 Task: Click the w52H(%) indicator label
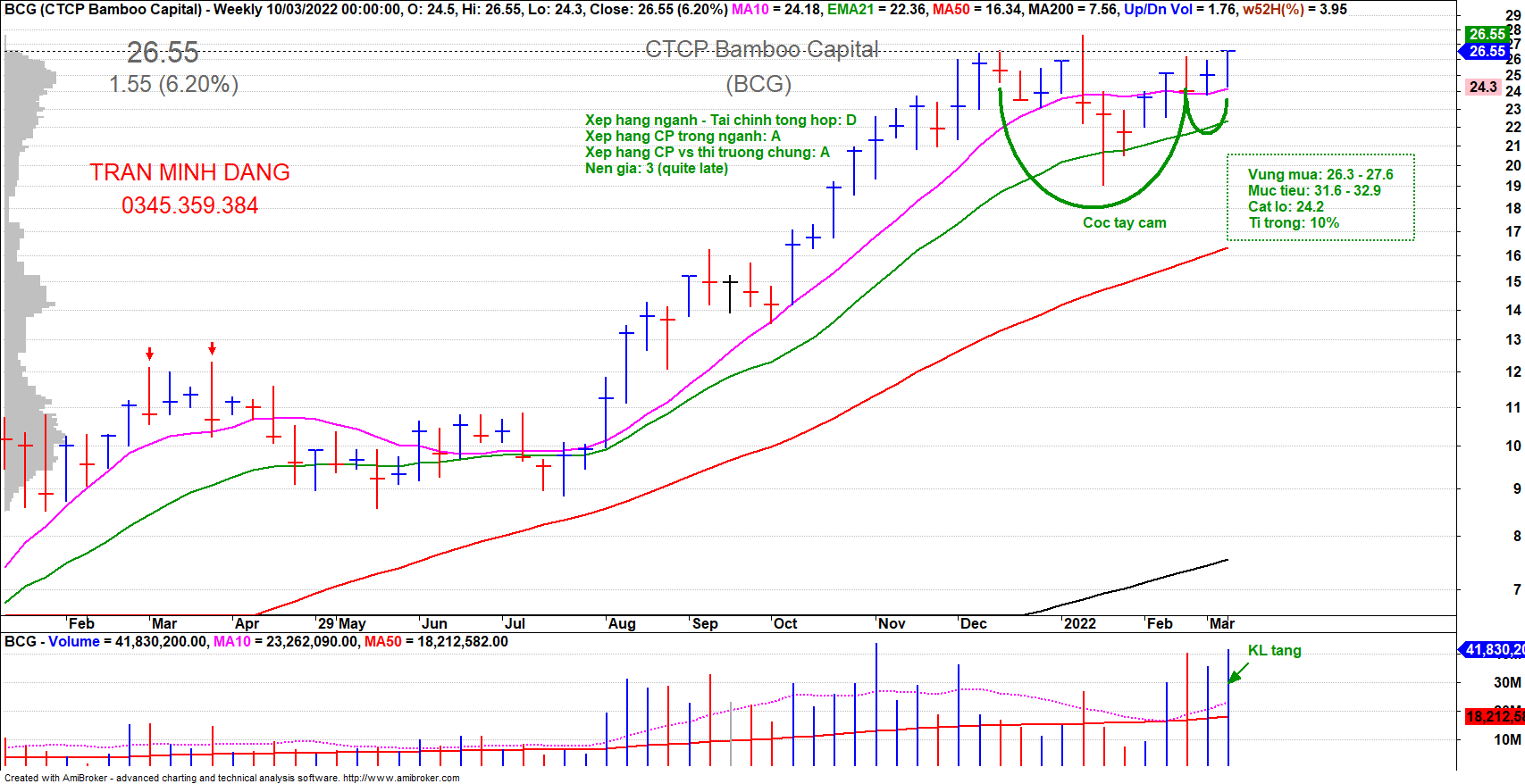pyautogui.click(x=1274, y=9)
